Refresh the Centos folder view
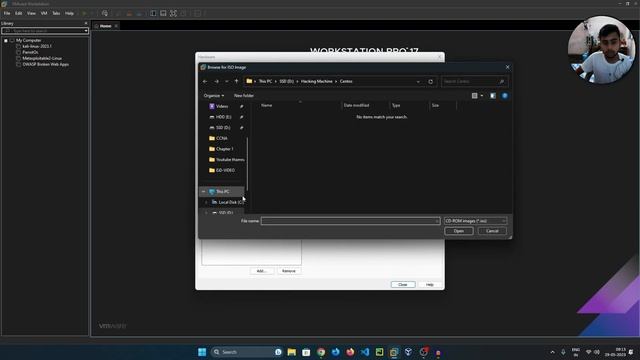The image size is (640, 360). [430, 82]
